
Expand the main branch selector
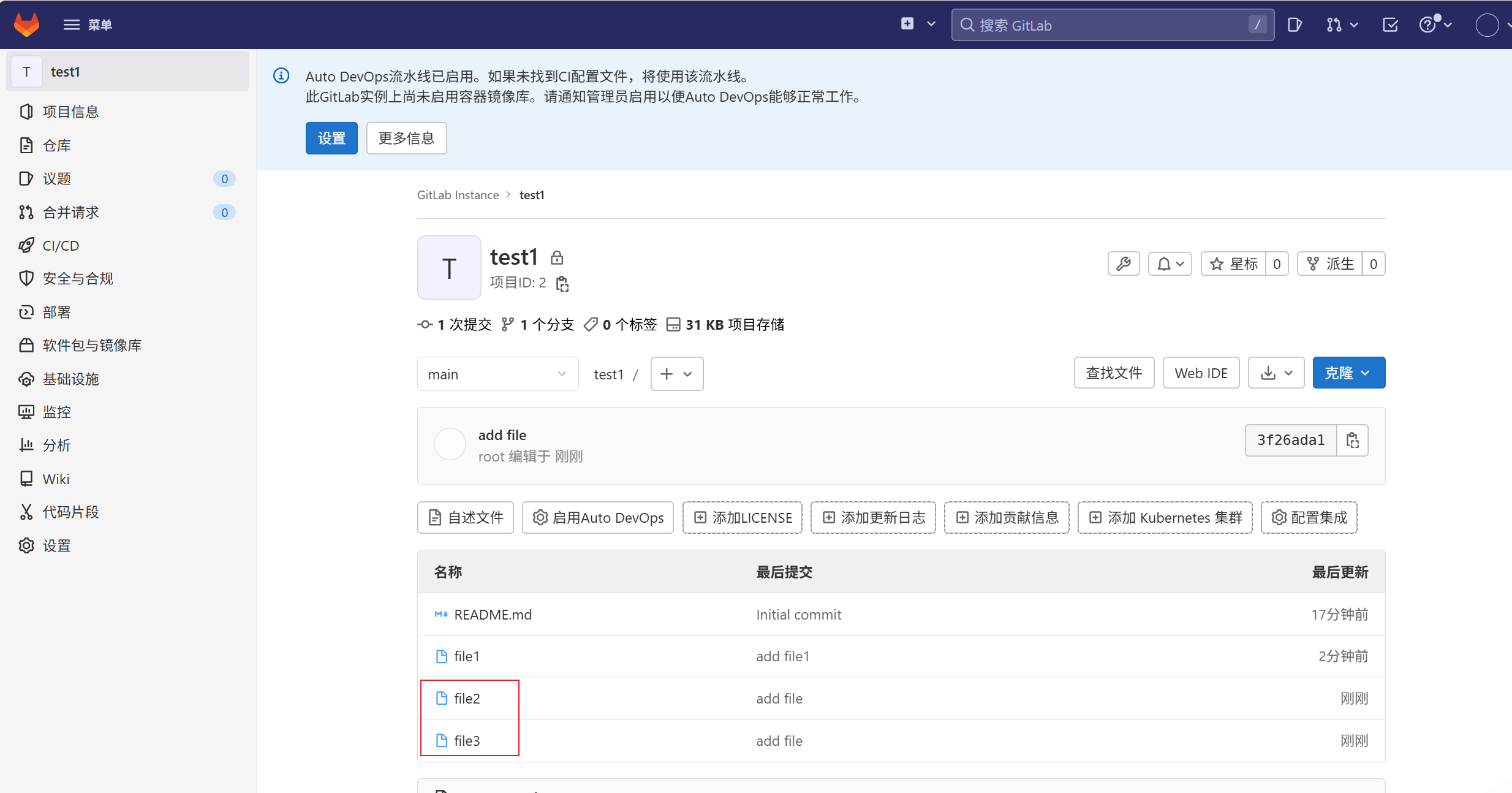[x=497, y=374]
